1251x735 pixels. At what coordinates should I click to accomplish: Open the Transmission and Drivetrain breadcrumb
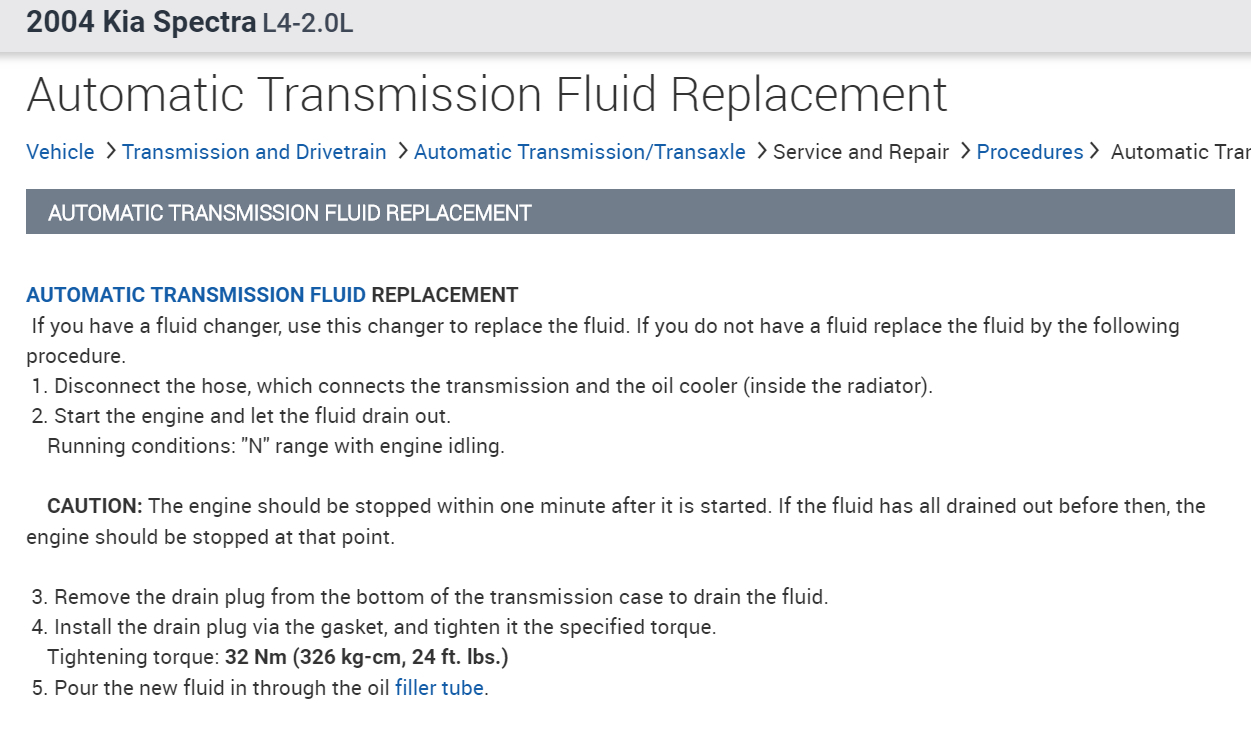pyautogui.click(x=254, y=152)
